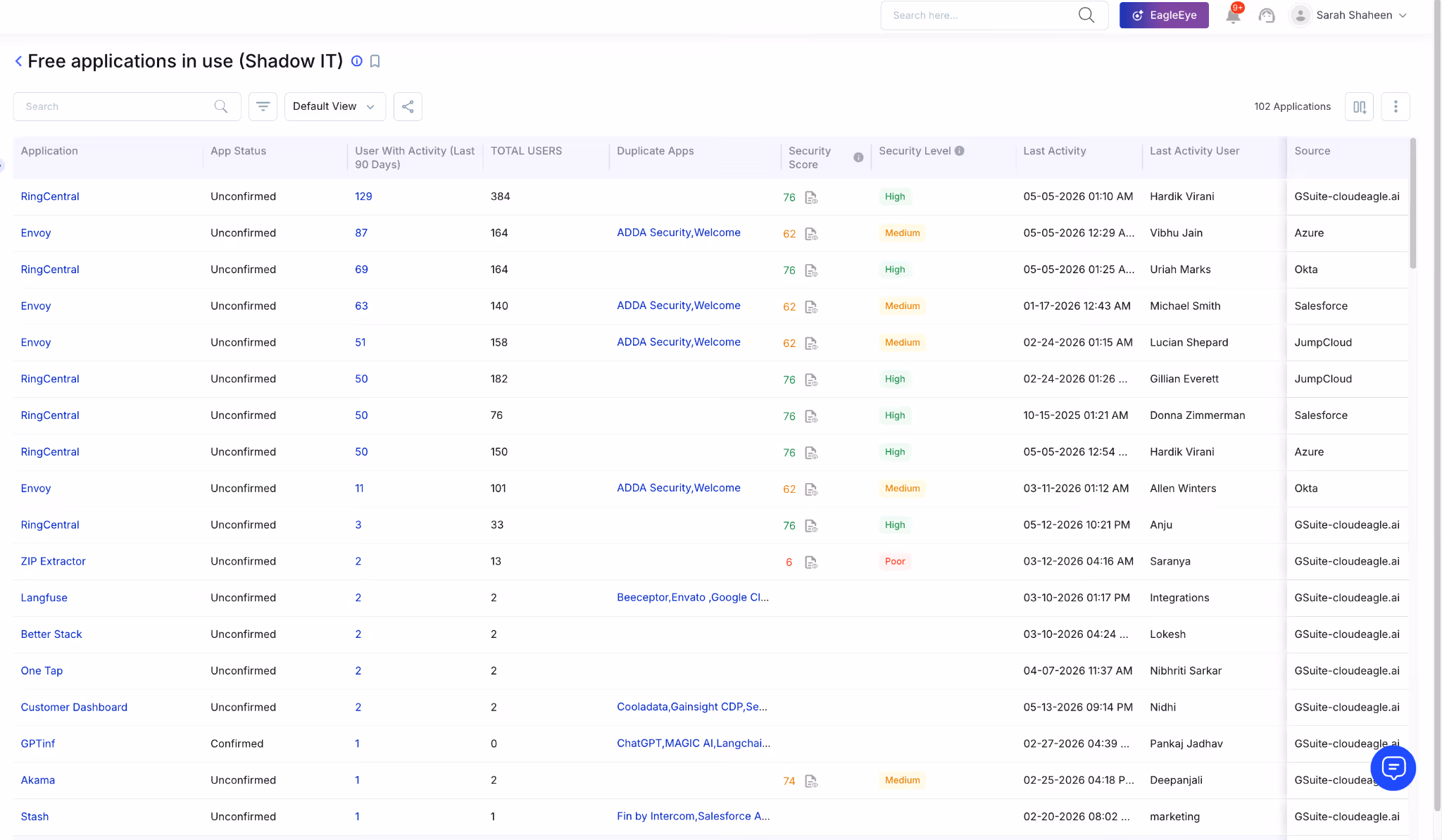Open the column customization icon

(1359, 107)
